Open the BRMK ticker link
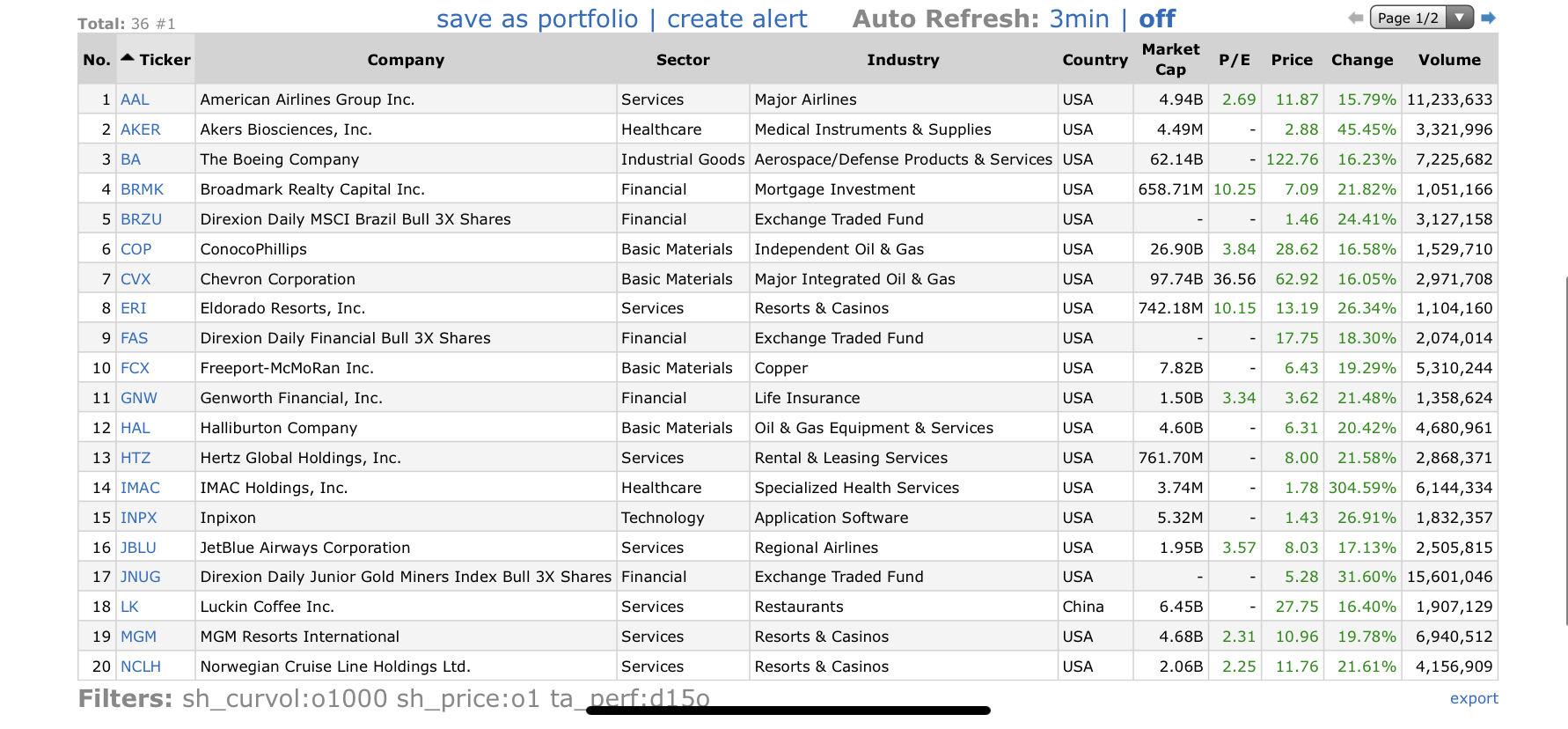The height and width of the screenshot is (729, 1568). point(143,189)
